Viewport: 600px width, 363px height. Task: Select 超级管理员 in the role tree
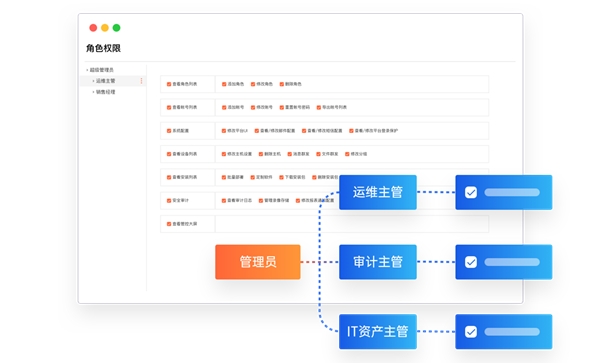[102, 70]
